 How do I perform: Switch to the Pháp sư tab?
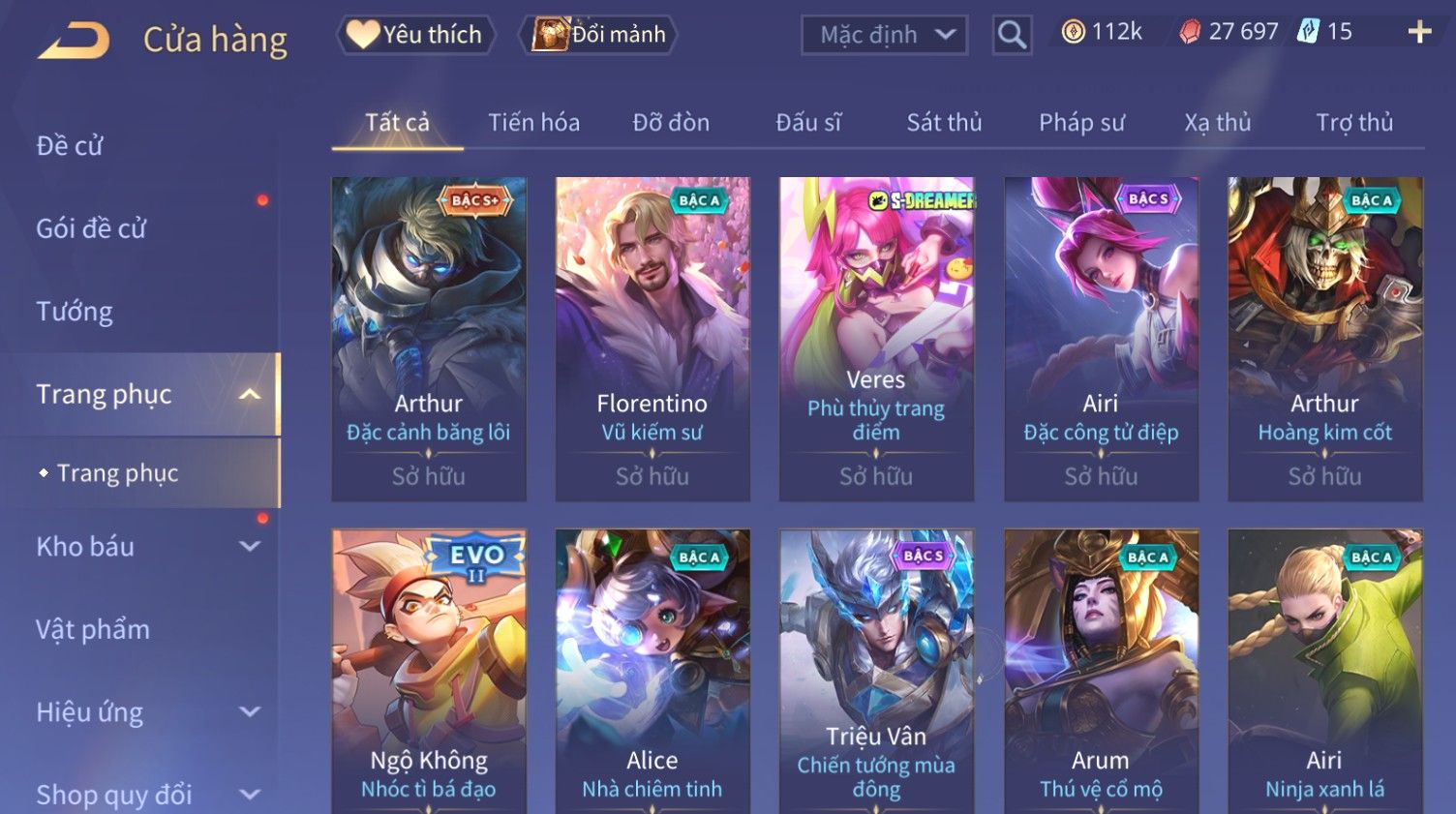1081,122
